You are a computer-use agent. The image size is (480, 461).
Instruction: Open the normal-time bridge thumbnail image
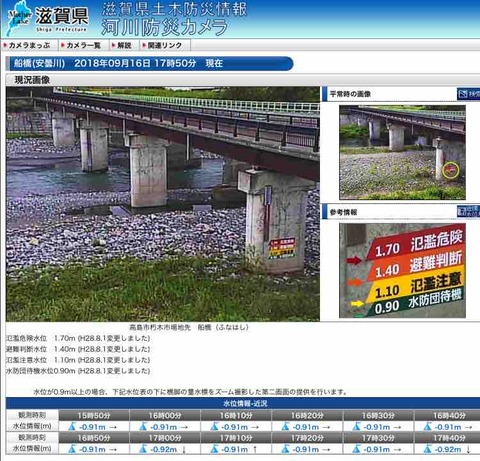click(402, 152)
